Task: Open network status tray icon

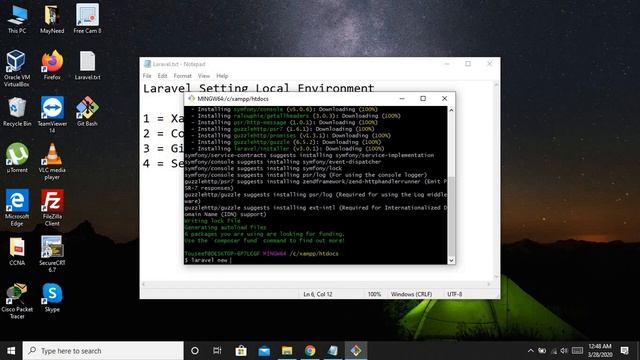Action: [x=554, y=351]
